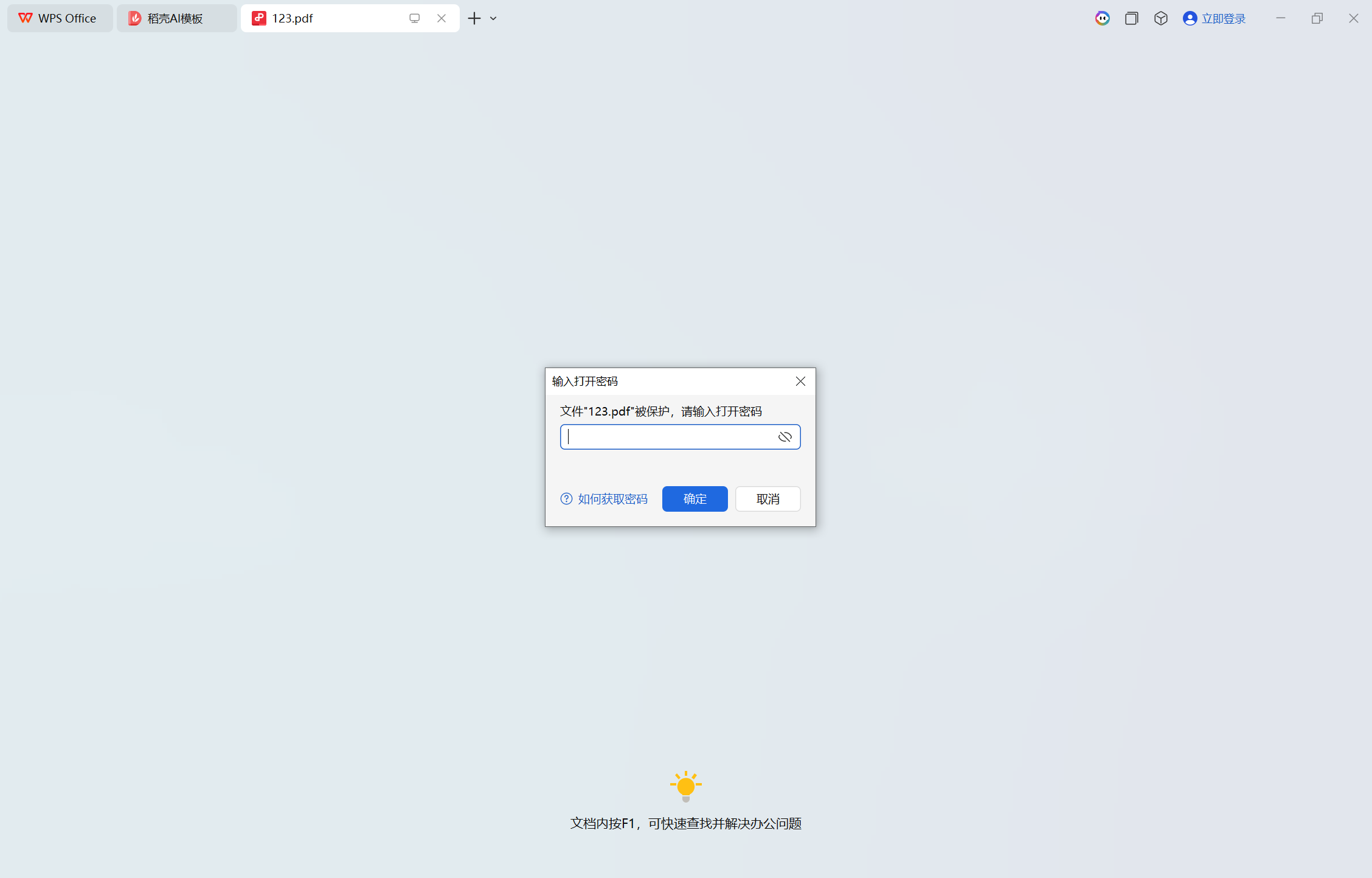Open the colorful WPS AI assistant icon
This screenshot has width=1372, height=878.
(1102, 18)
